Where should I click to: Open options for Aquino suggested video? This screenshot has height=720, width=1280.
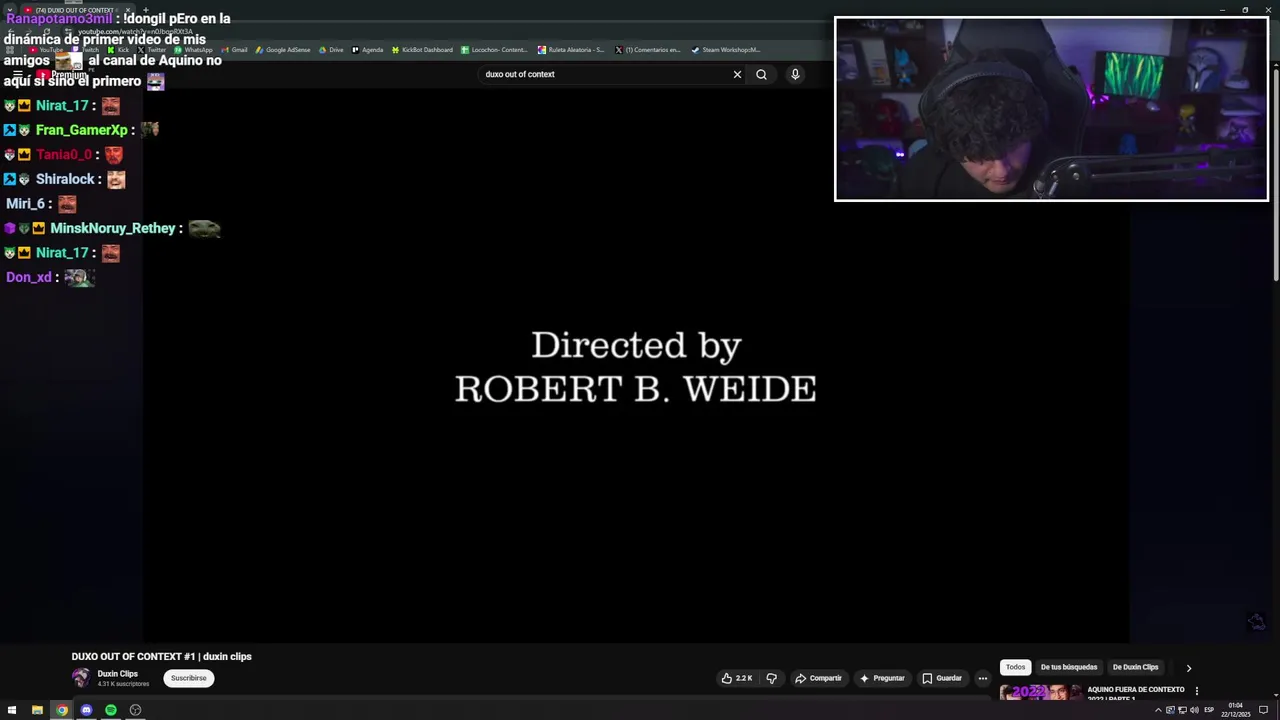tap(1196, 691)
